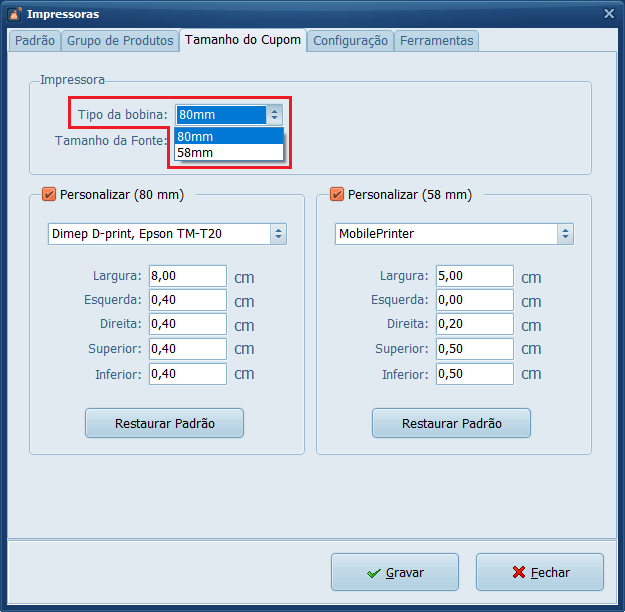This screenshot has width=625, height=612.
Task: Choose 58mm in the bobina dropdown list
Action: click(x=229, y=152)
